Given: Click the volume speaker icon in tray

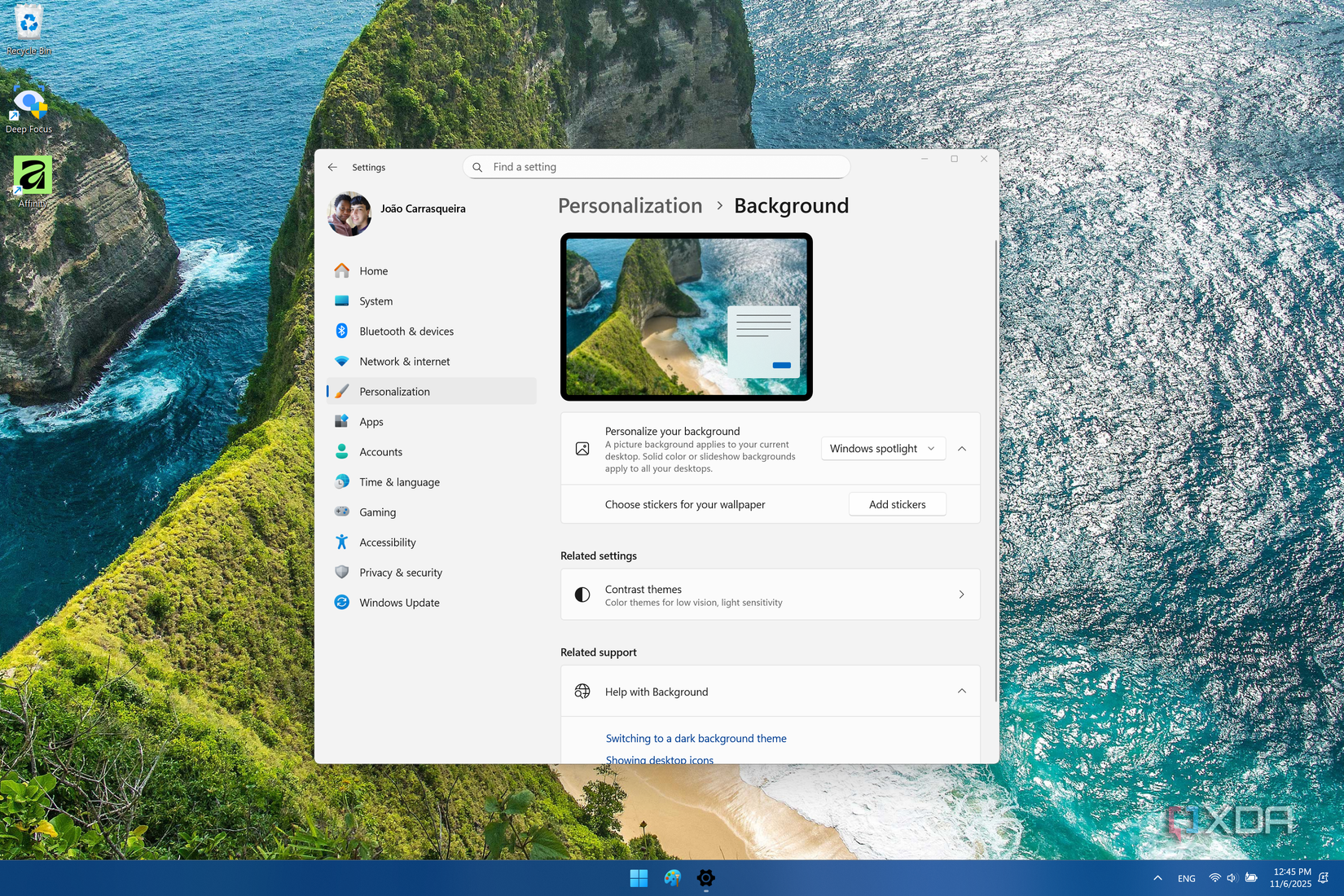Looking at the screenshot, I should (1232, 878).
